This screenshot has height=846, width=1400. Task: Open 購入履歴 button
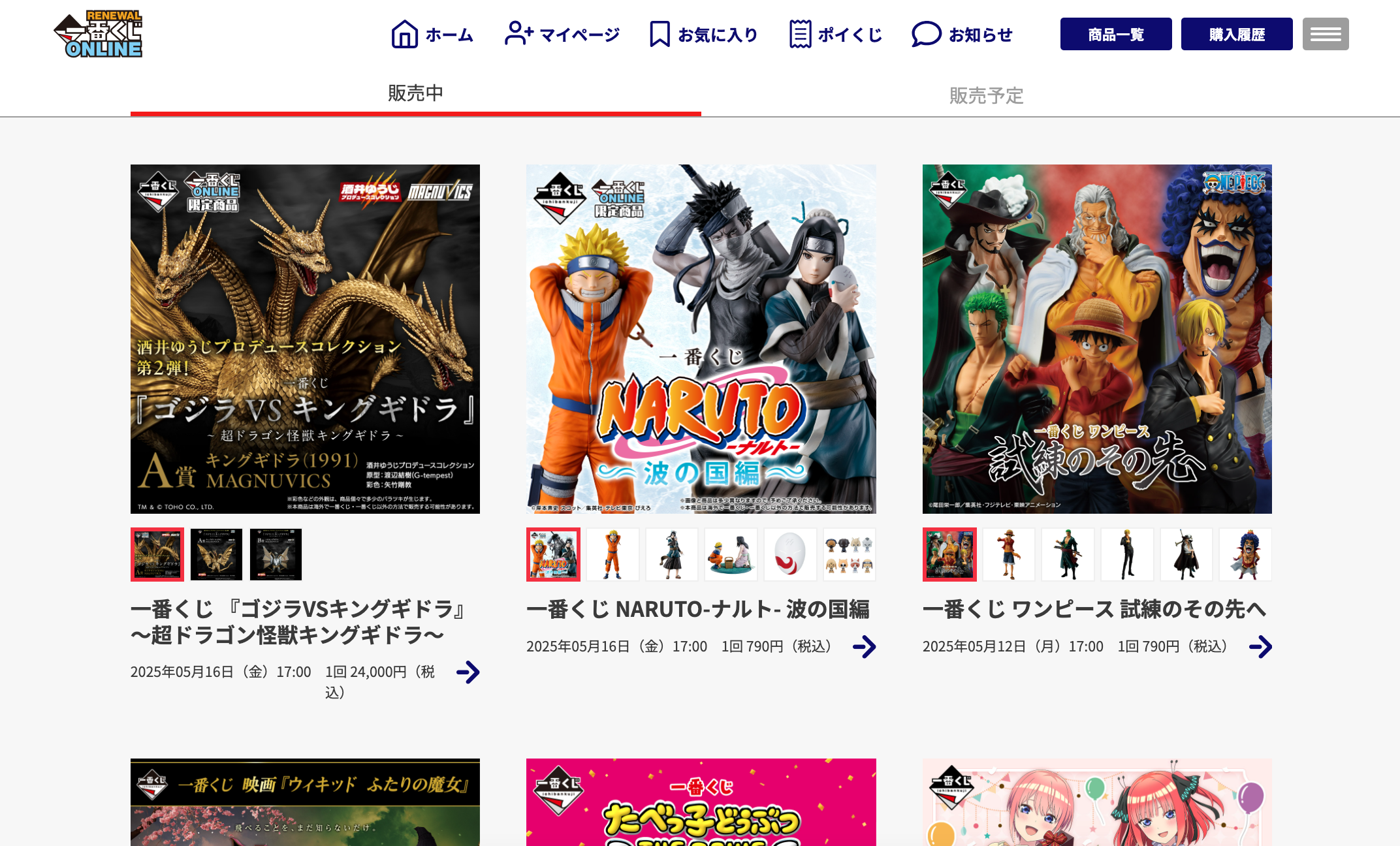[1237, 34]
